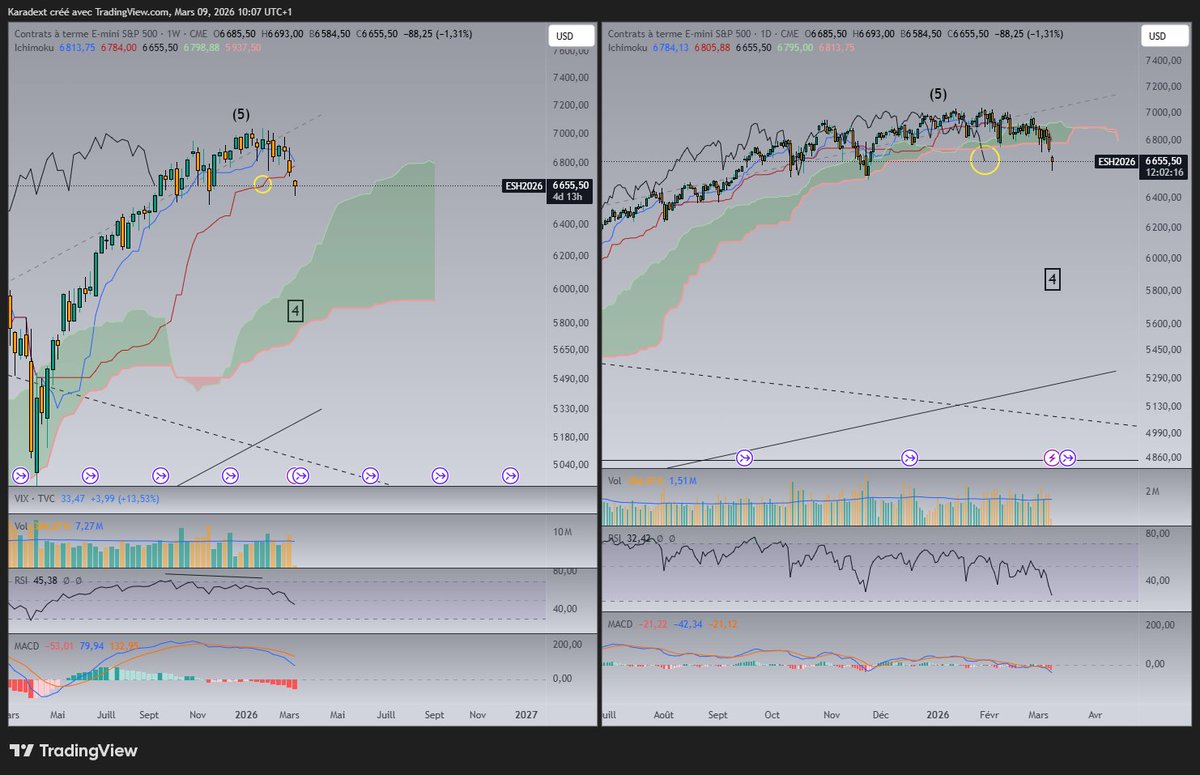The width and height of the screenshot is (1200, 775).
Task: Select the yellow circle drawing on the daily chart
Action: tap(985, 160)
